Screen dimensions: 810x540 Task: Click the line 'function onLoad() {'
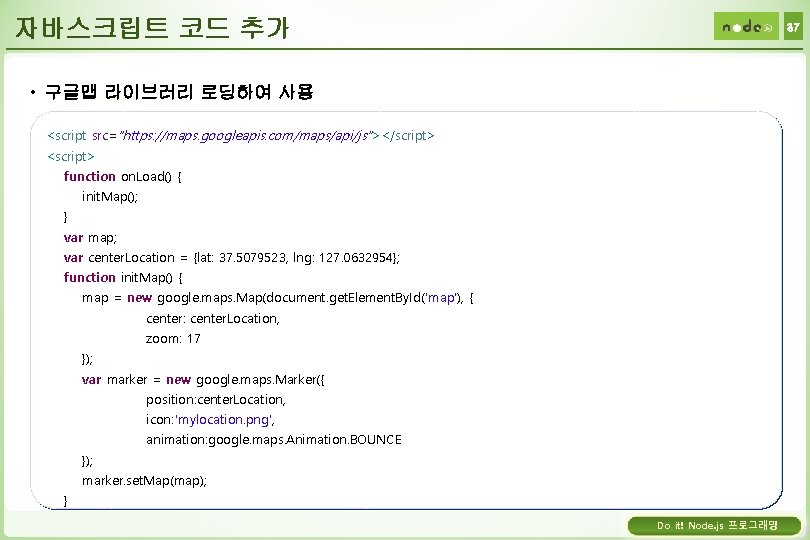tap(123, 176)
